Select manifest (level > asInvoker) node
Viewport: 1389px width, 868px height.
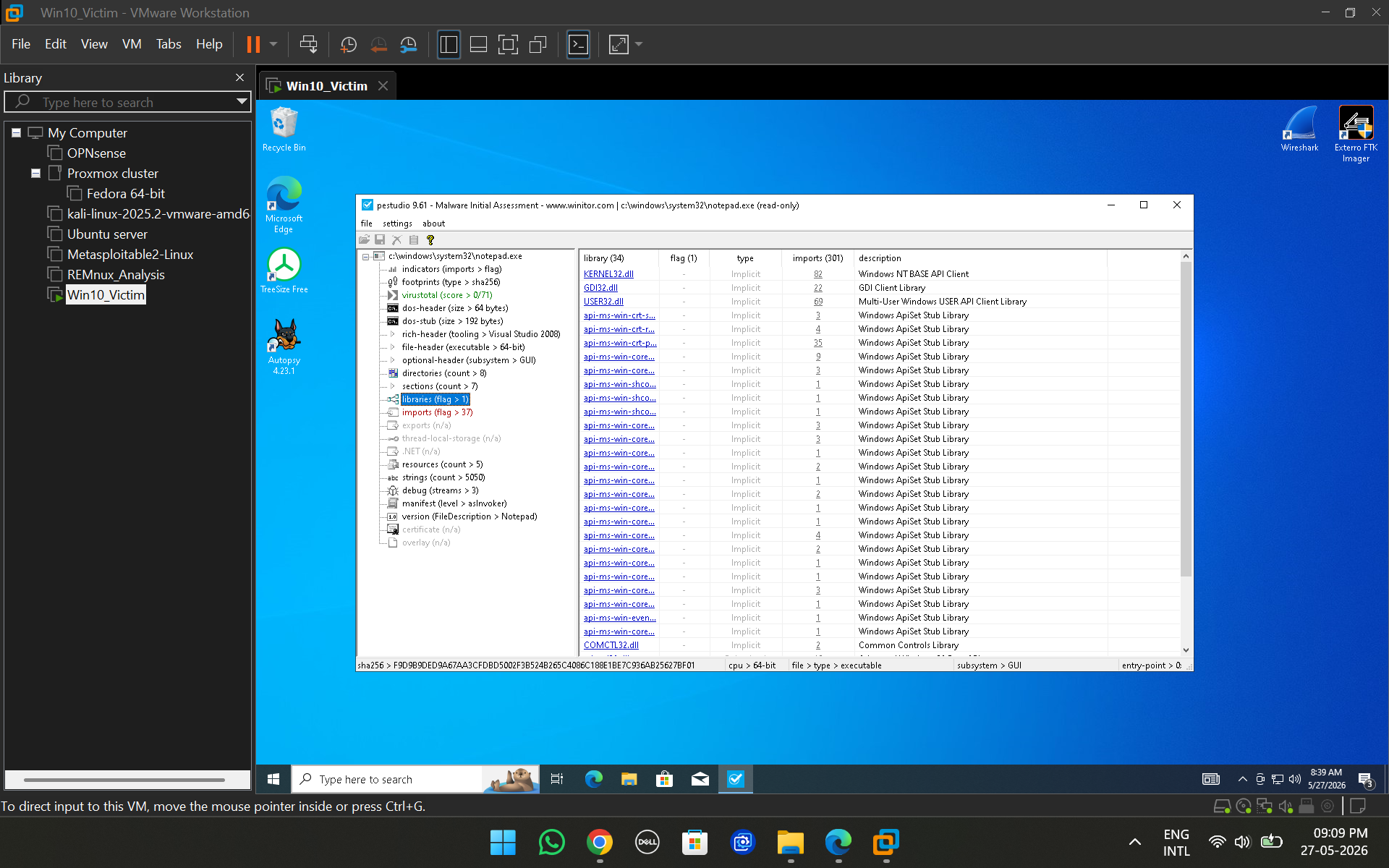[x=454, y=503]
